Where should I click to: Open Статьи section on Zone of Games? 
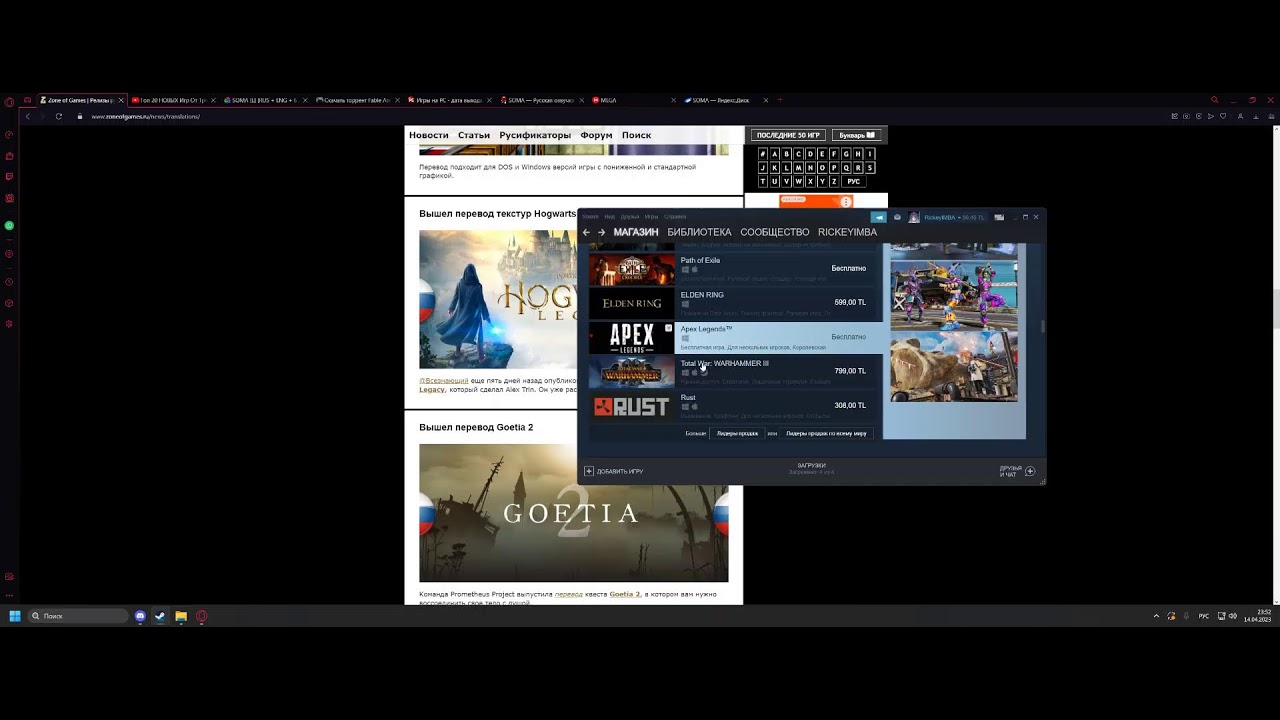tap(474, 135)
